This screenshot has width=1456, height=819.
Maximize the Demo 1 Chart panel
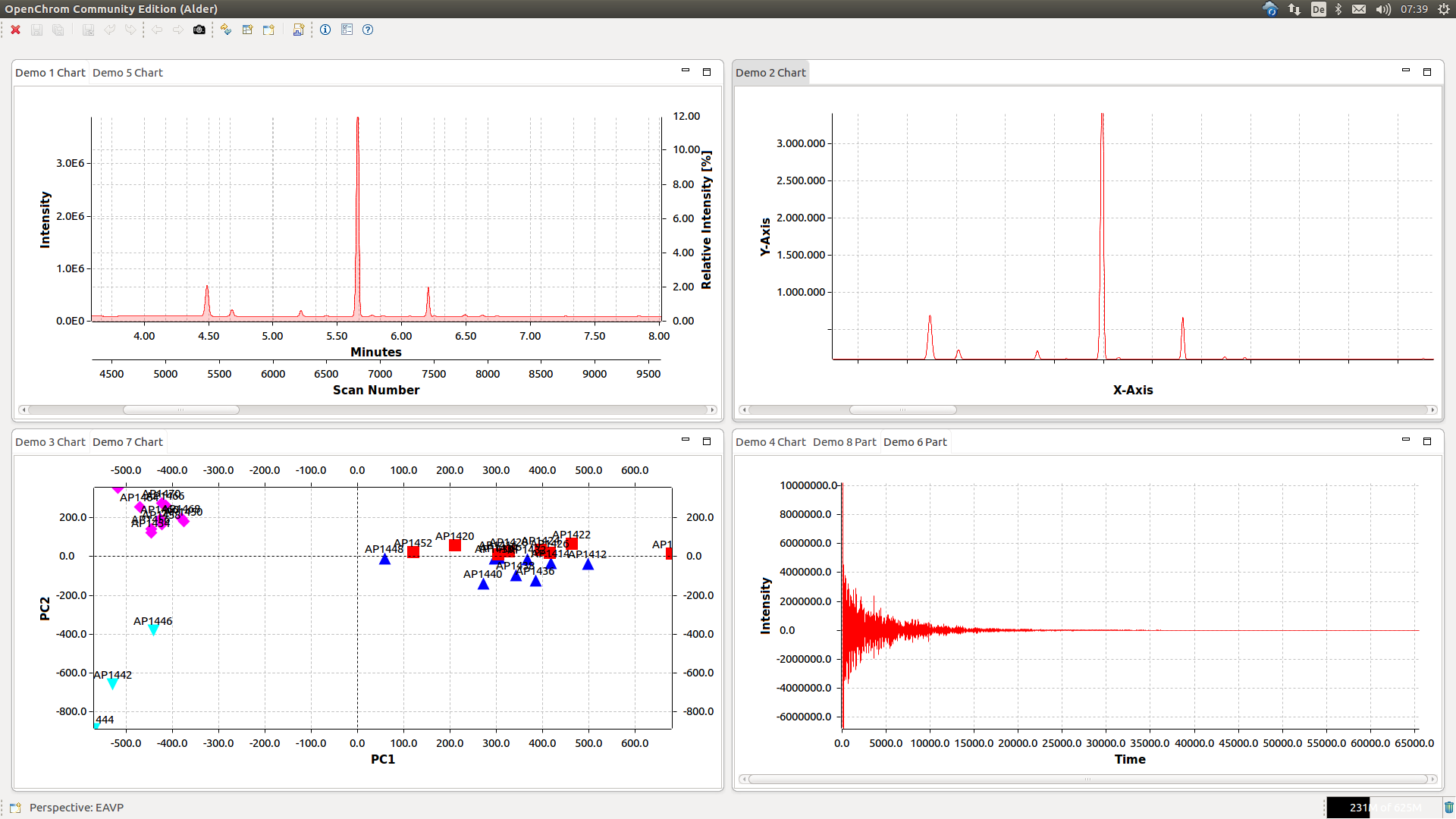point(707,72)
